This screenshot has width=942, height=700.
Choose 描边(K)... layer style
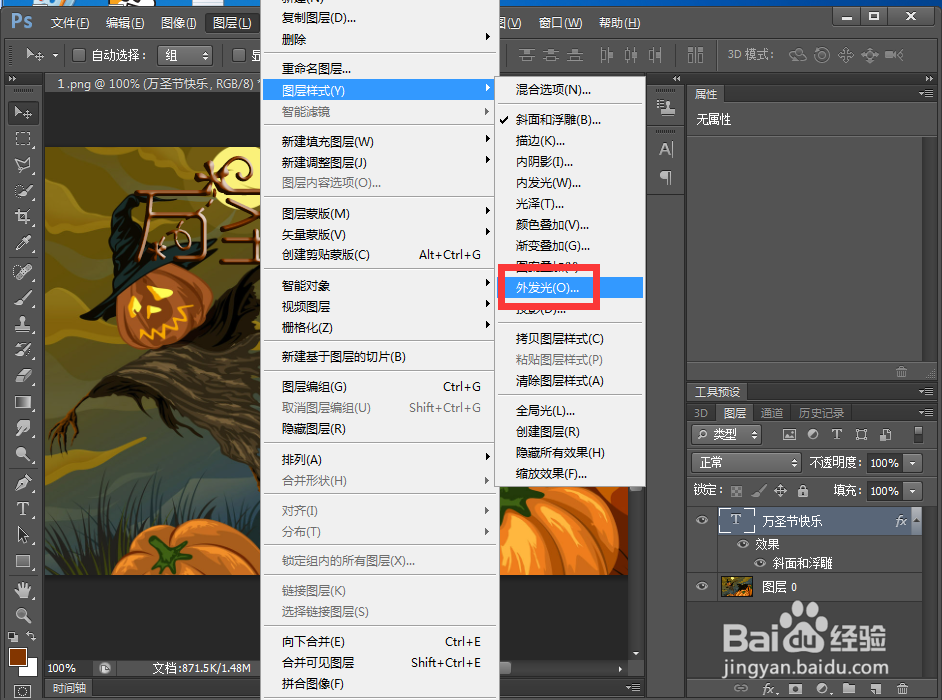pyautogui.click(x=570, y=141)
